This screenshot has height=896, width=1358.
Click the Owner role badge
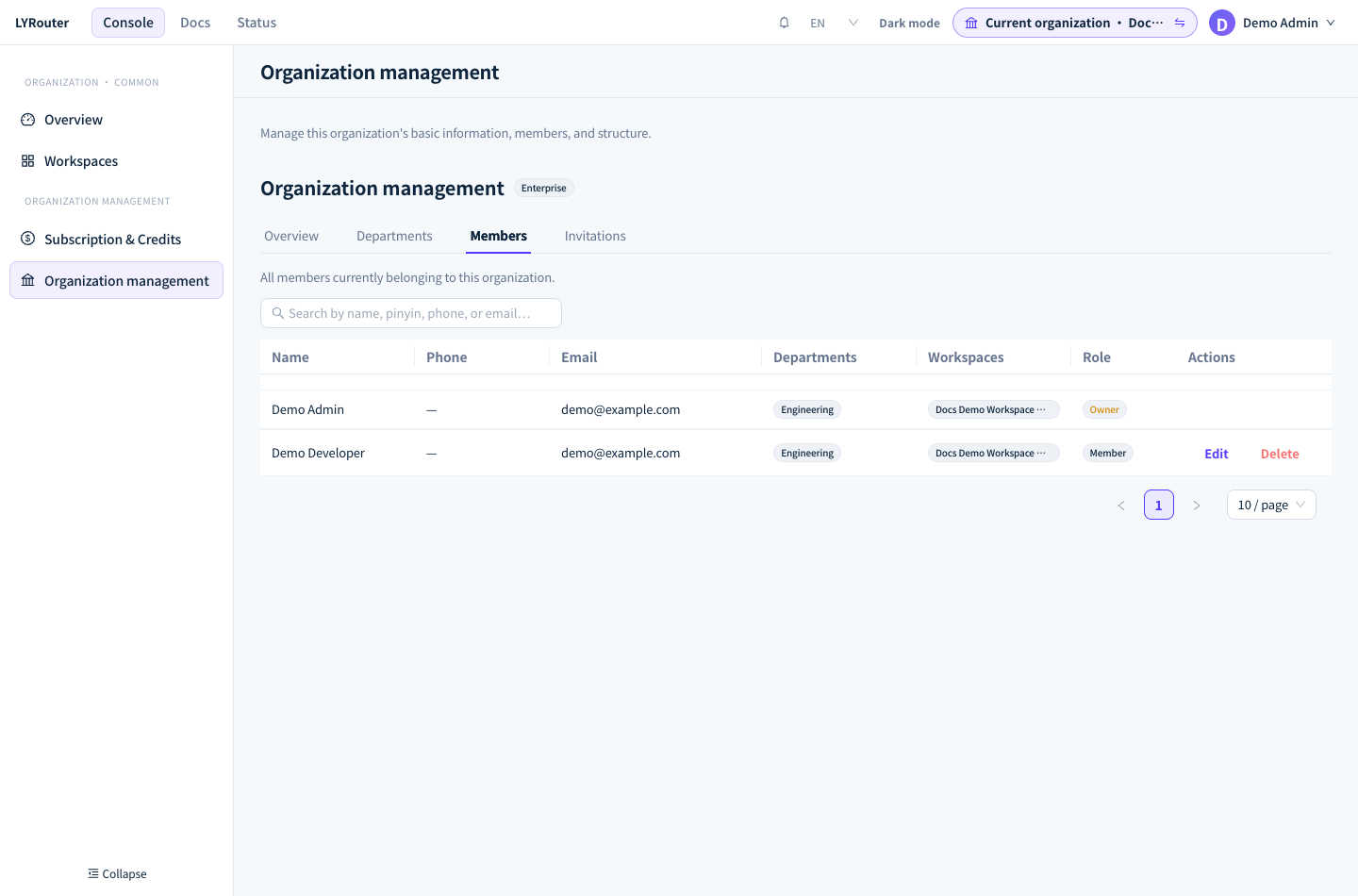(1104, 409)
